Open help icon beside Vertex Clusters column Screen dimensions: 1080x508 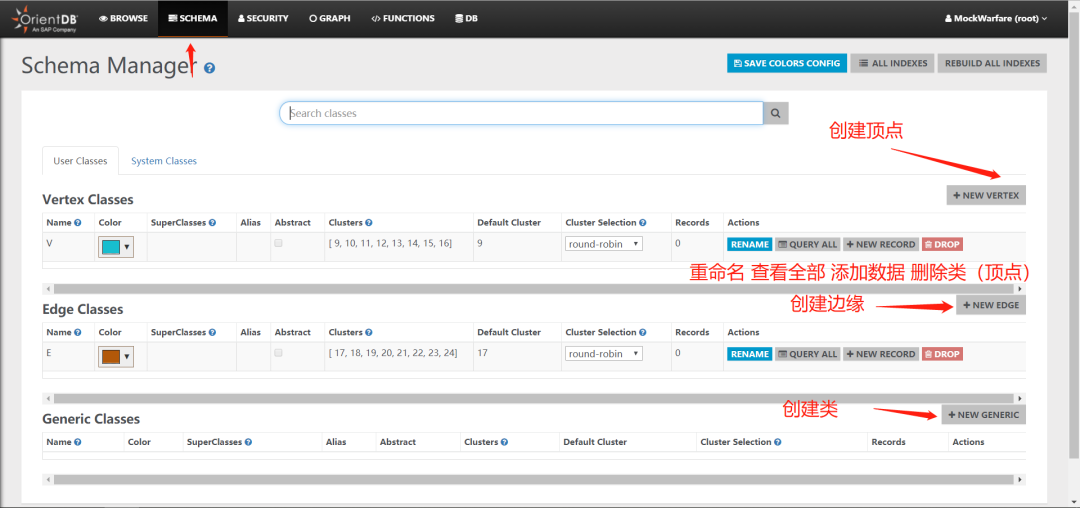(369, 222)
